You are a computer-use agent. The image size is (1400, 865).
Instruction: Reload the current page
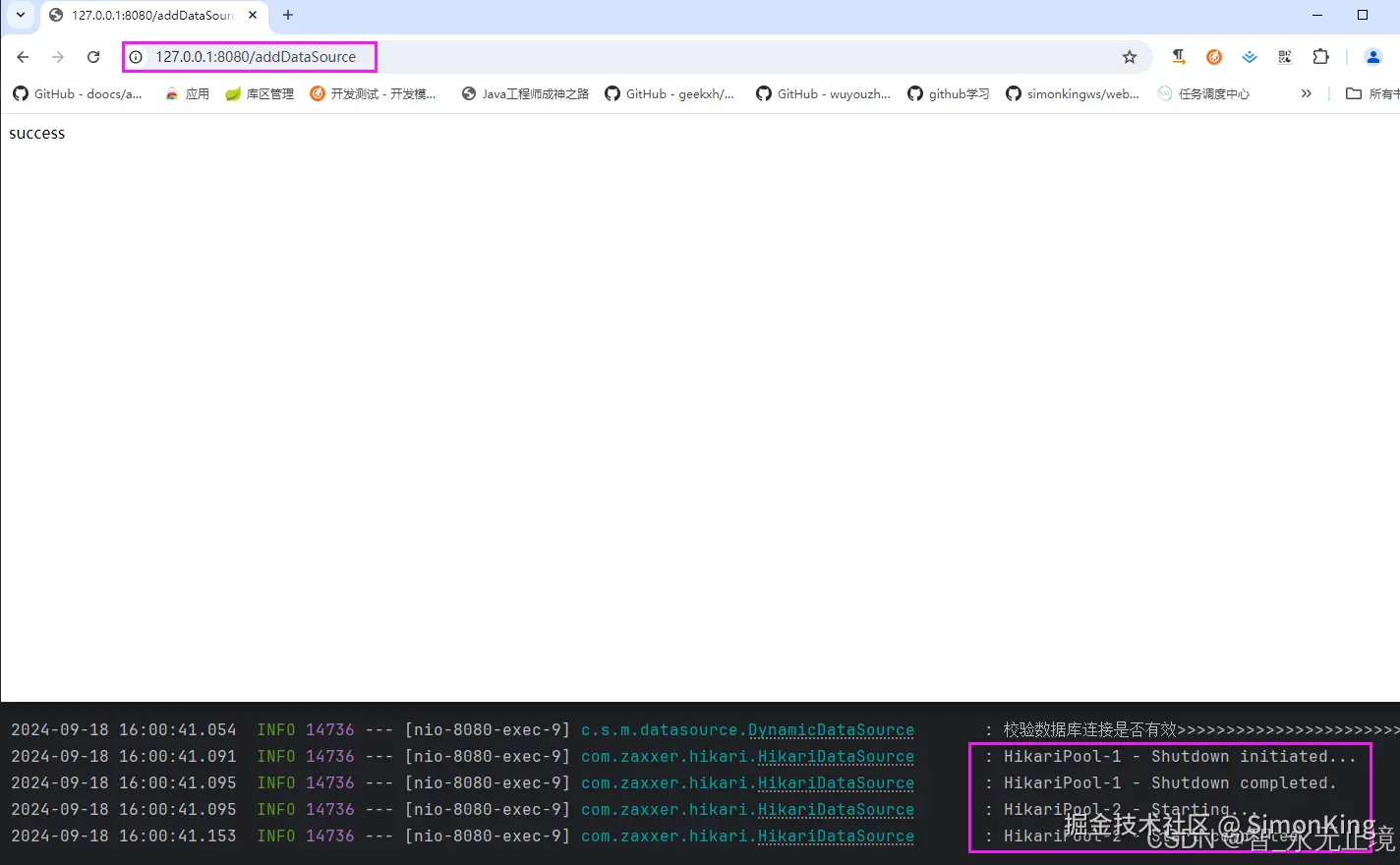(x=93, y=57)
